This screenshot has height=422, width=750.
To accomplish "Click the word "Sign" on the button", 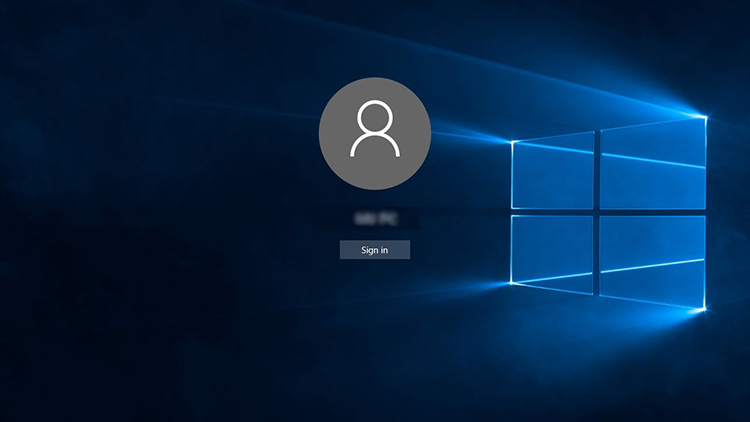I will [368, 250].
